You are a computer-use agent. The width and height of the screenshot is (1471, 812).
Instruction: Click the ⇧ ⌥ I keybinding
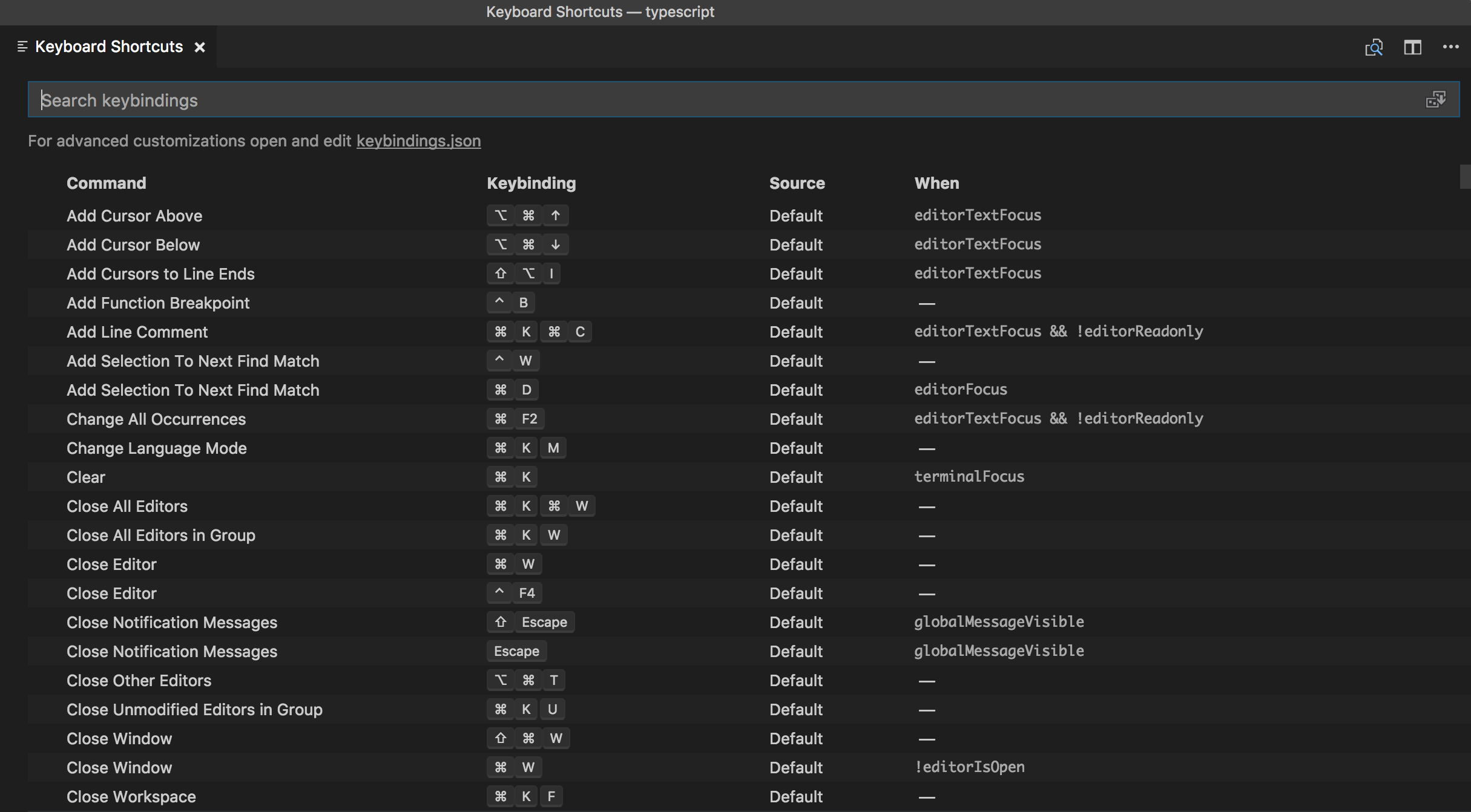(523, 273)
